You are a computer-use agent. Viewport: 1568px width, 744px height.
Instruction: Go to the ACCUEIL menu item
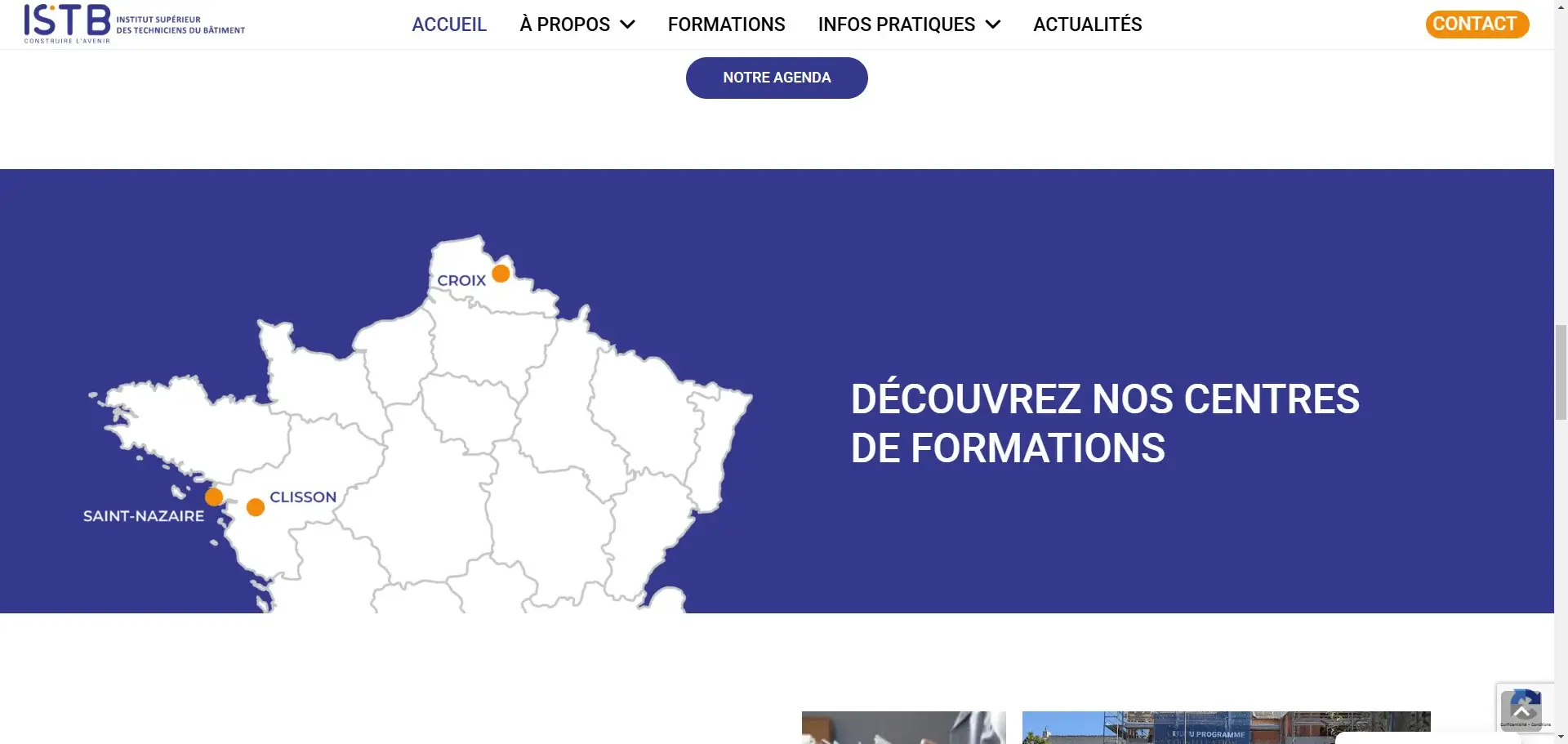448,25
